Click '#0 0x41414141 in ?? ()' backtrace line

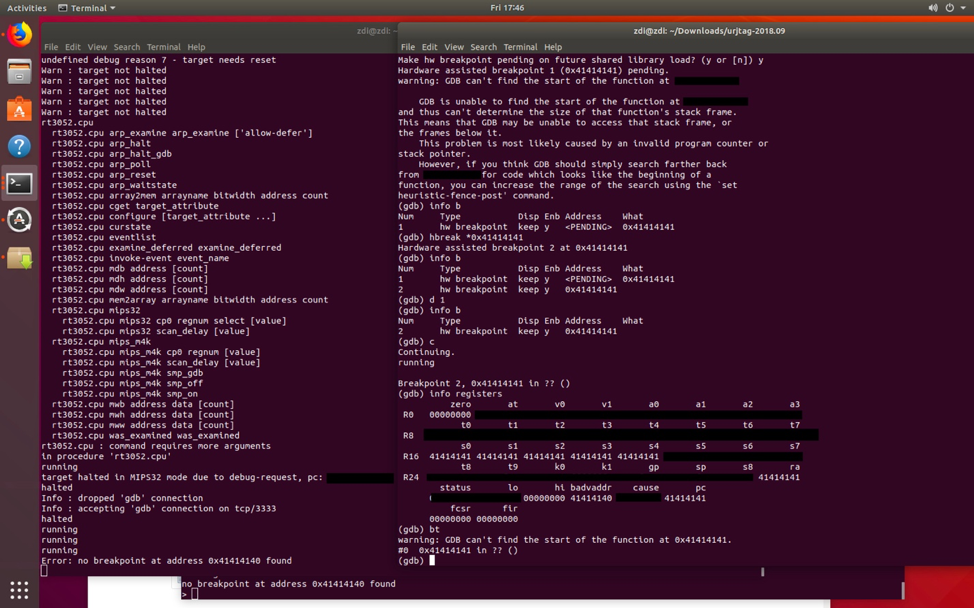[457, 550]
